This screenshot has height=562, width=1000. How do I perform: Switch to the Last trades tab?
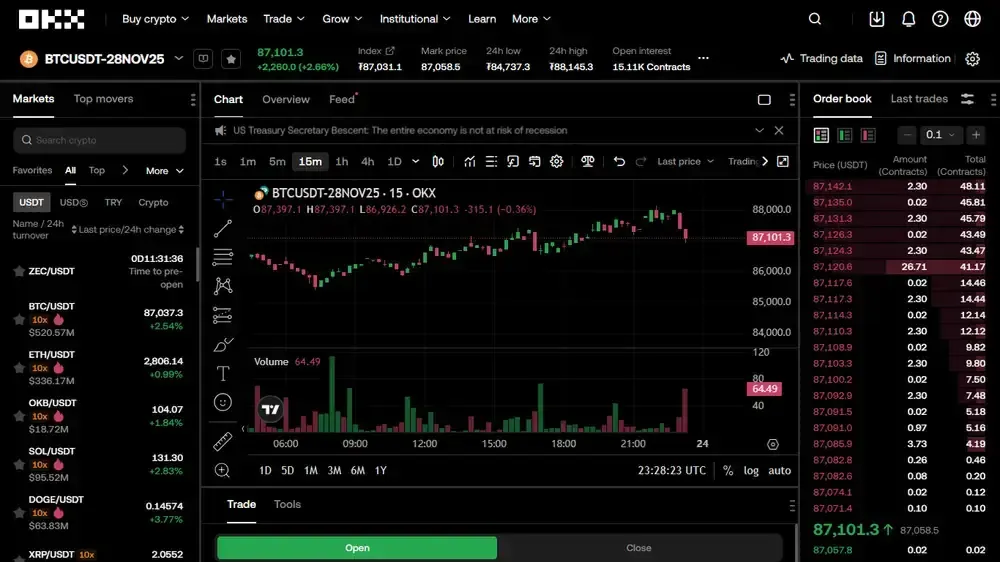919,99
